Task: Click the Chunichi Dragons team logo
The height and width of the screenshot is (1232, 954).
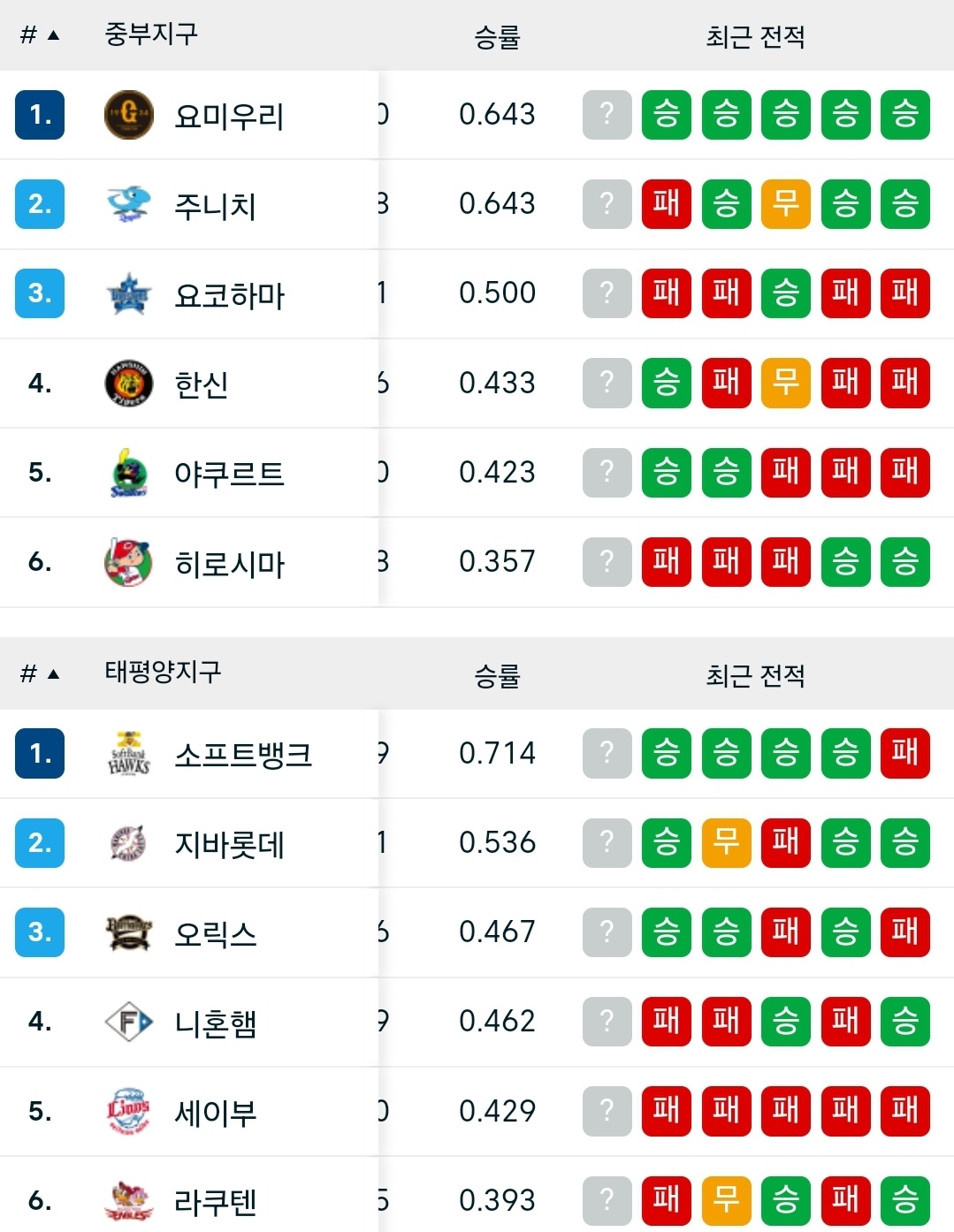Action: coord(129,204)
